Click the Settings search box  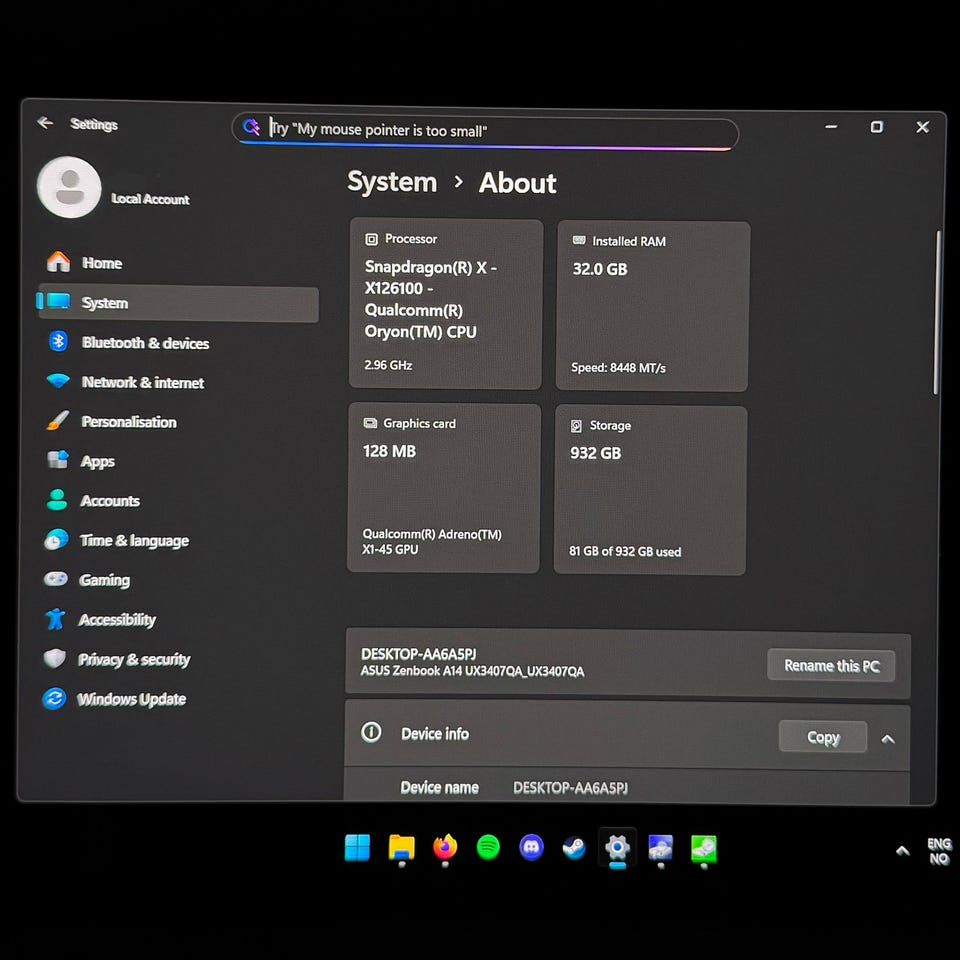click(485, 131)
